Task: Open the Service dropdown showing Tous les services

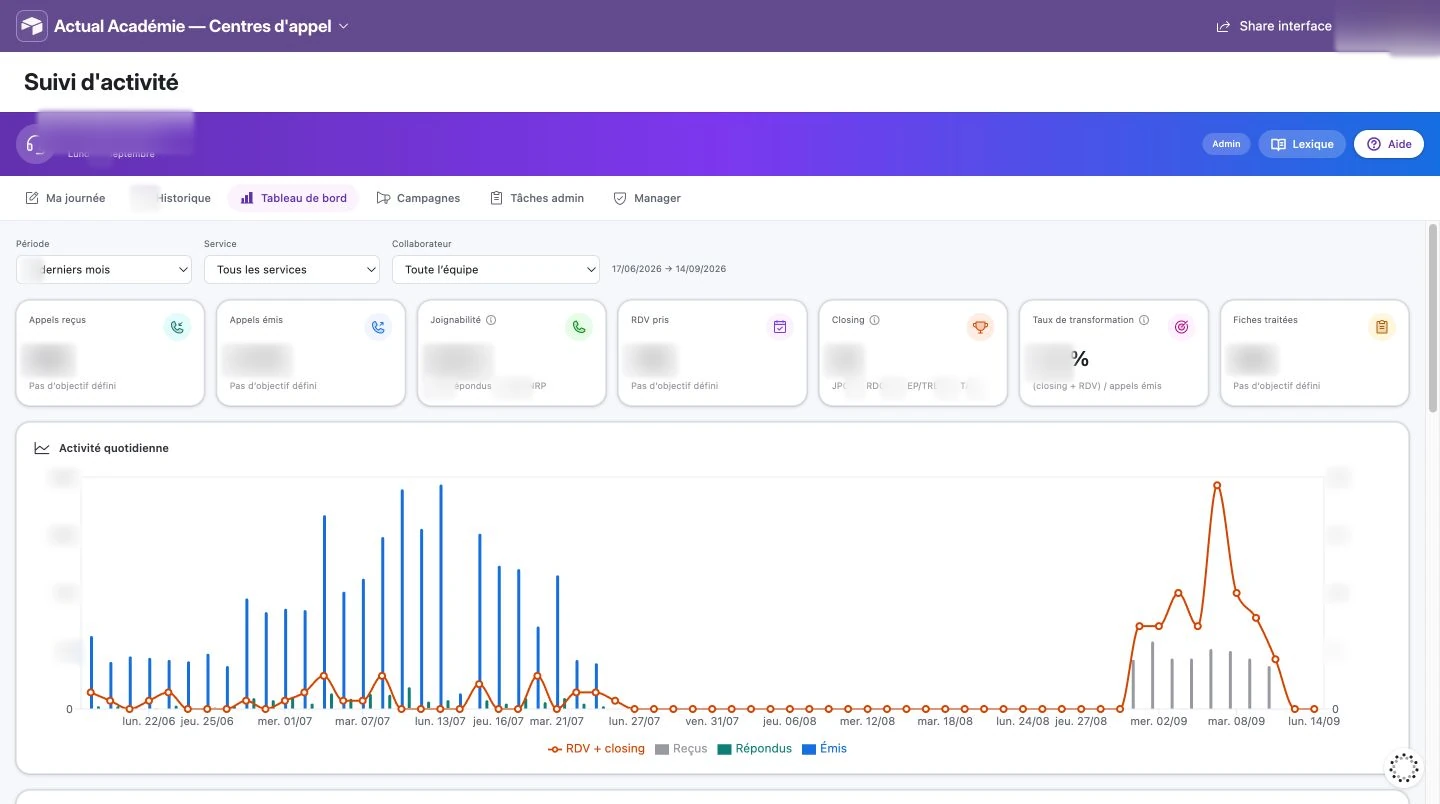Action: coord(292,269)
